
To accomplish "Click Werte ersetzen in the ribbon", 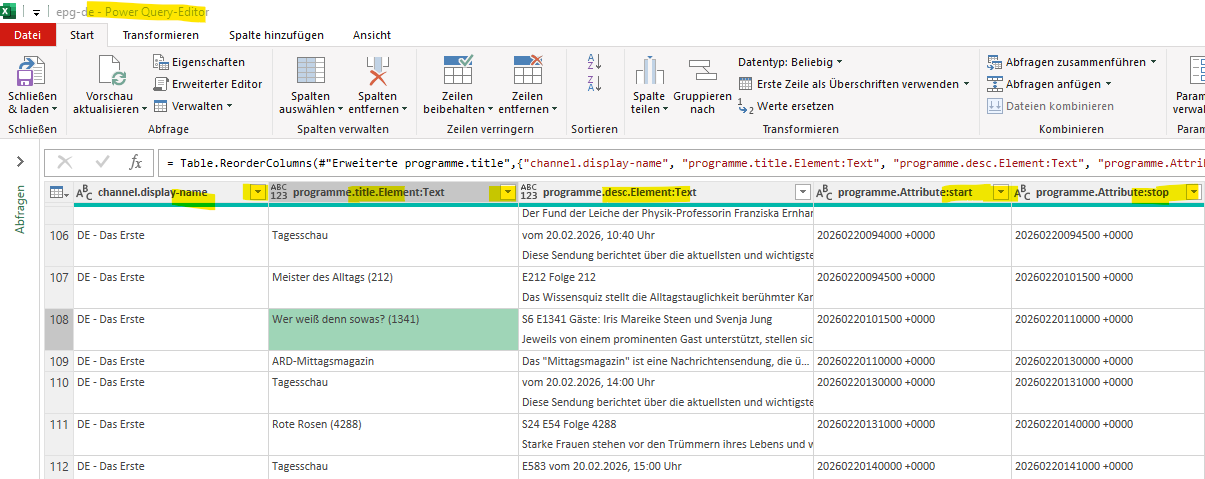I will 794,106.
